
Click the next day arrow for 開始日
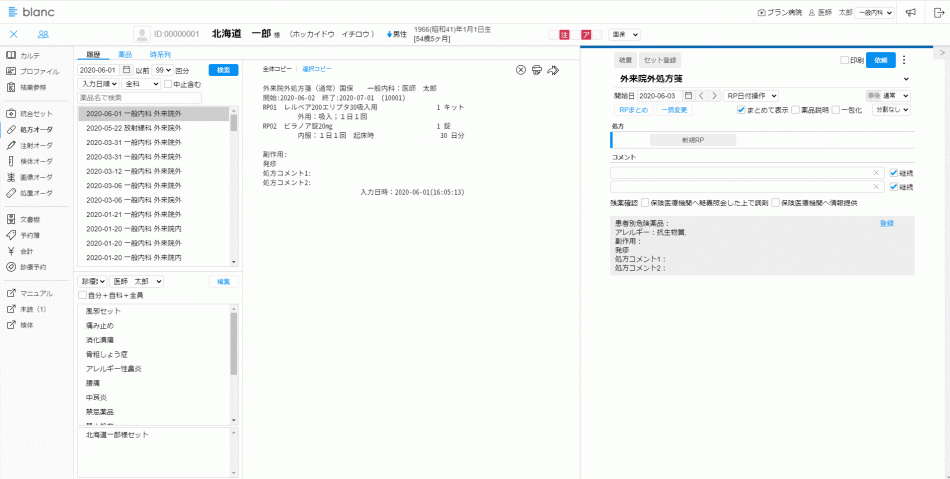[714, 96]
